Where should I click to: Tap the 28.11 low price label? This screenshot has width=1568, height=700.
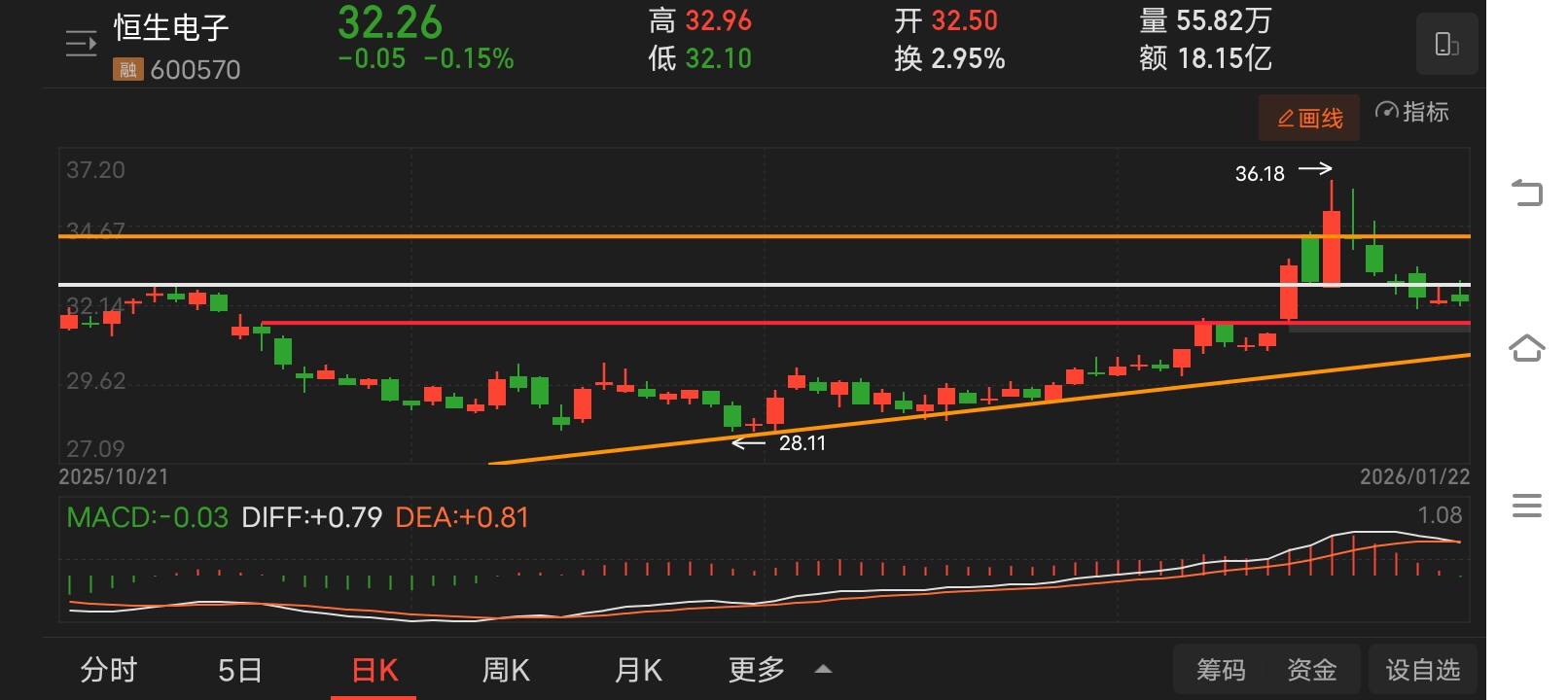pyautogui.click(x=802, y=443)
